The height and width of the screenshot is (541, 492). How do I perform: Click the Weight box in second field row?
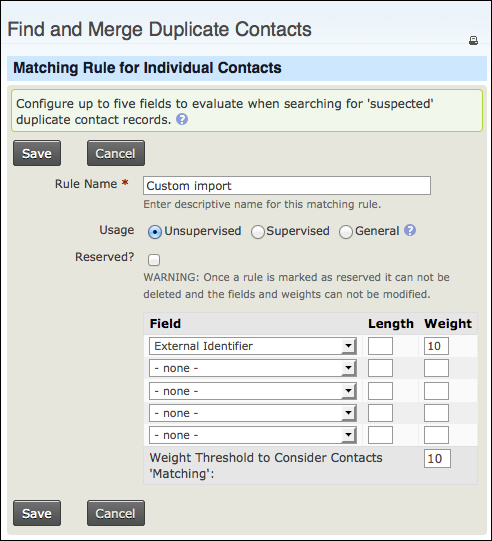(x=436, y=368)
